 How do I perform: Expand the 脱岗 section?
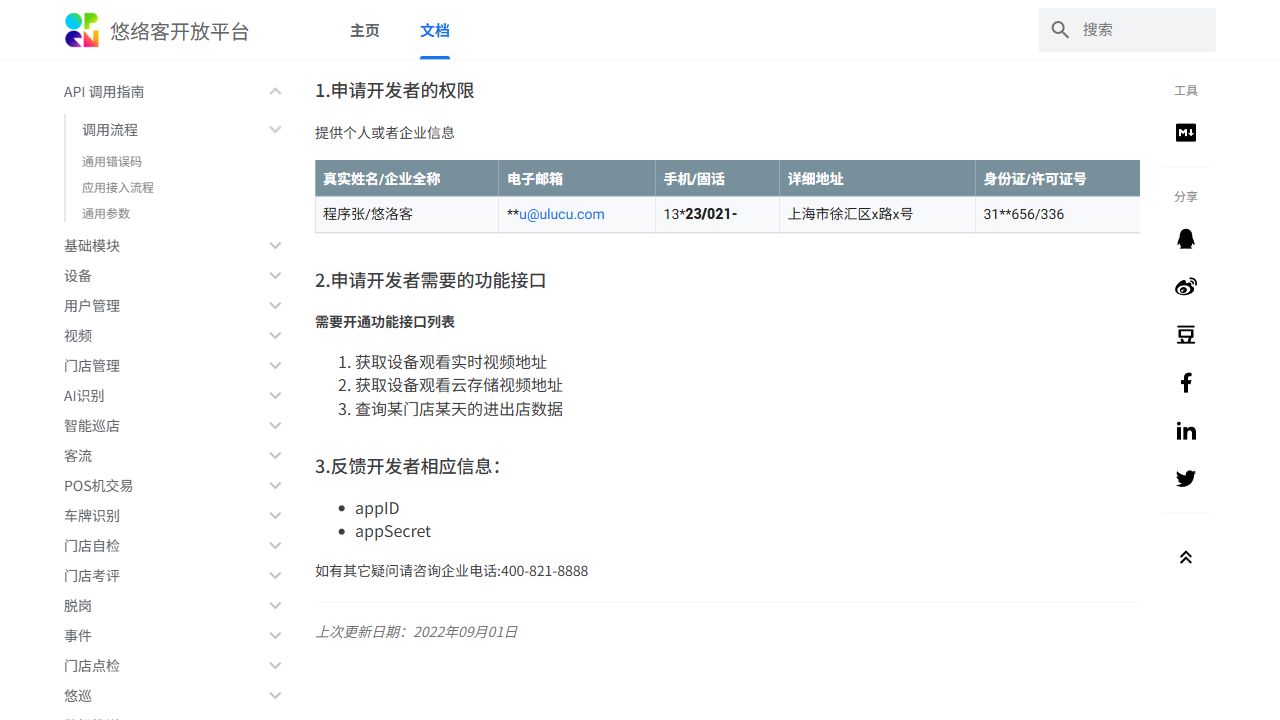[275, 606]
